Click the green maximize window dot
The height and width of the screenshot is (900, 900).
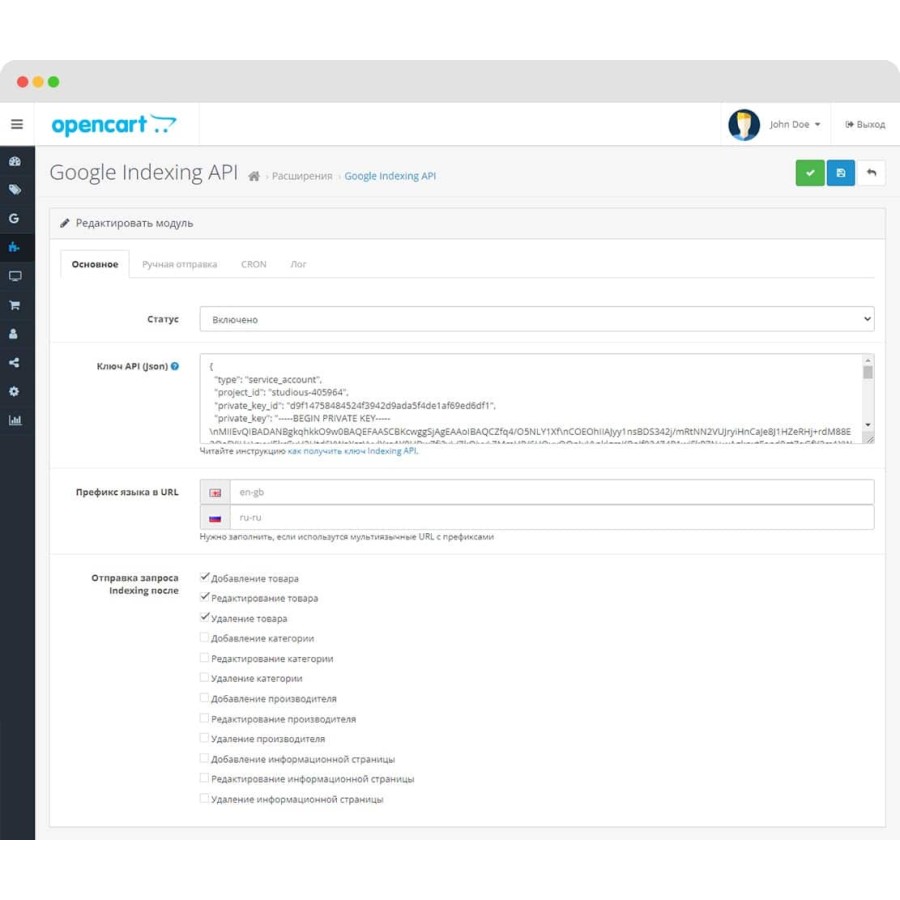[53, 82]
